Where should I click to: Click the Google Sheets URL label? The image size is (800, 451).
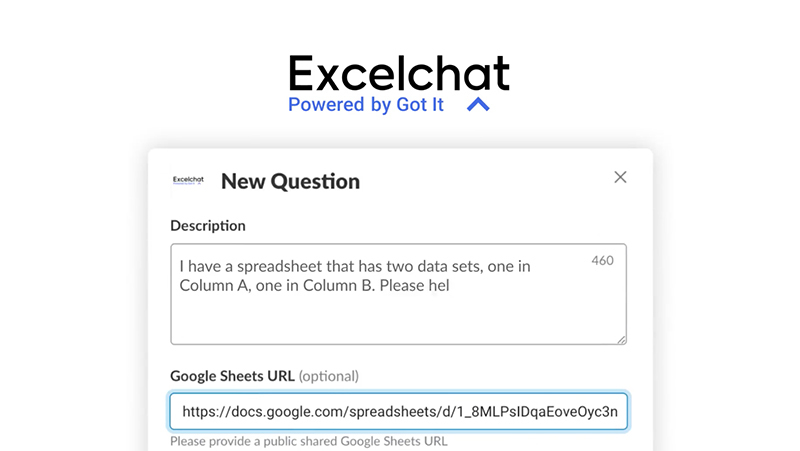(x=232, y=376)
